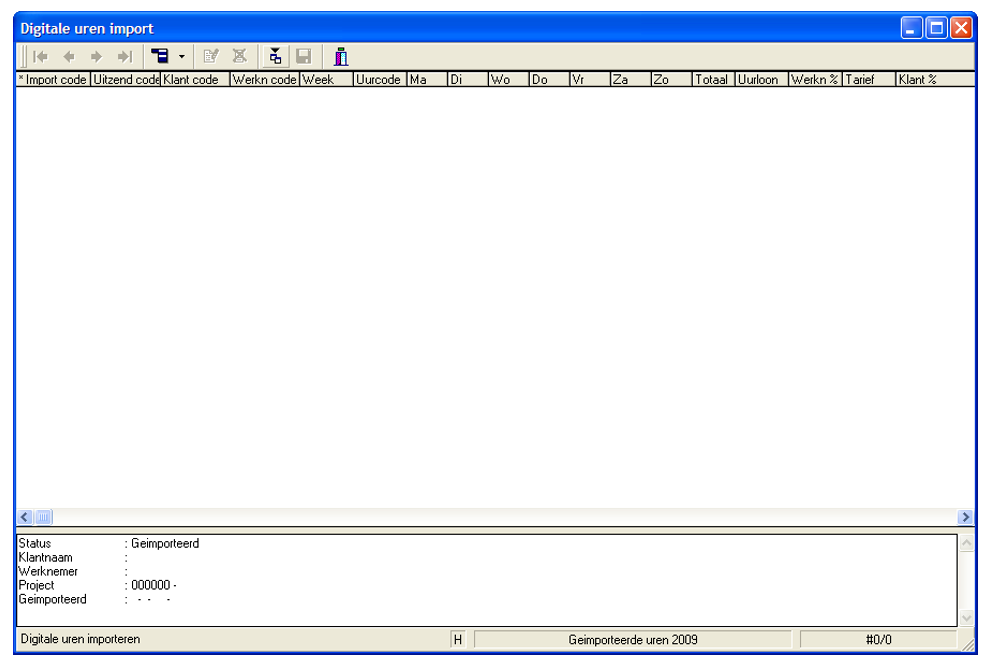
Task: Jump to the last record
Action: pos(123,57)
